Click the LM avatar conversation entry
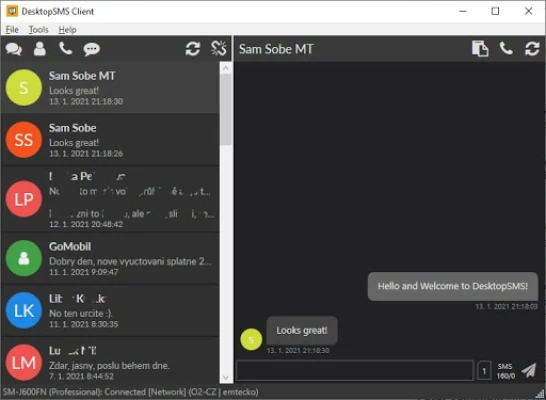Image resolution: width=546 pixels, height=400 pixels. (110, 361)
